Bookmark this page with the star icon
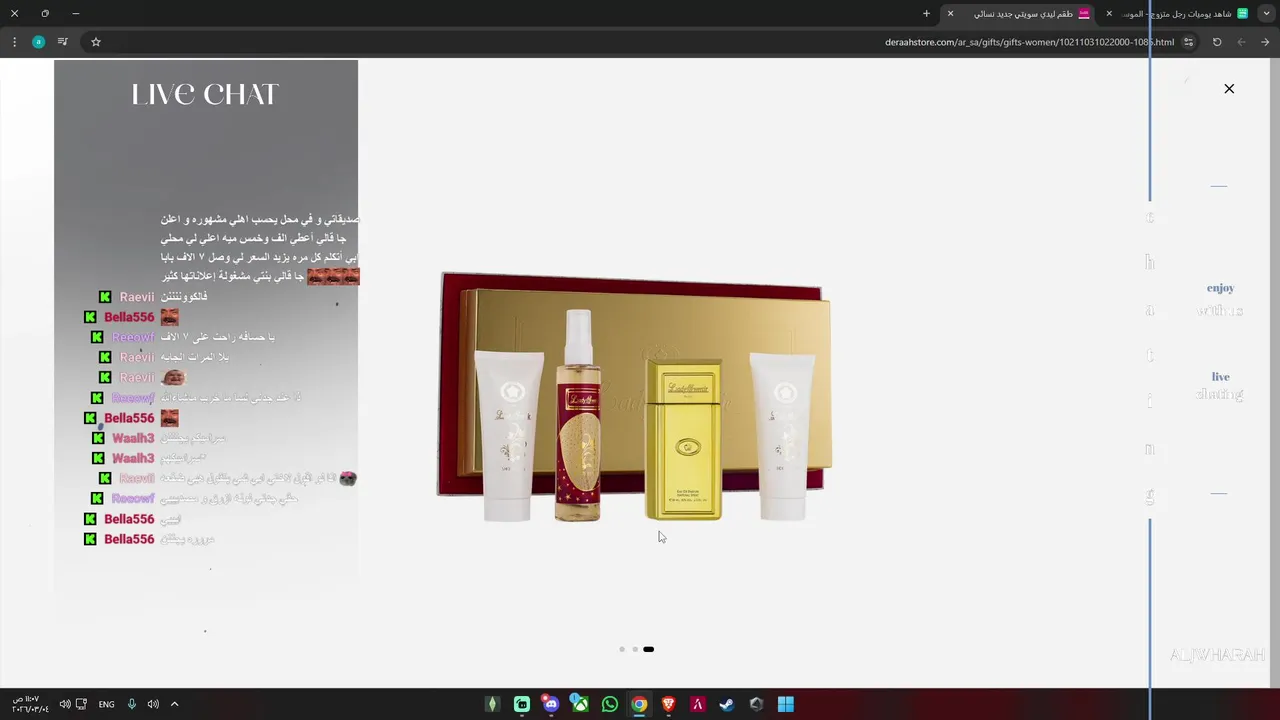The height and width of the screenshot is (720, 1280). point(96,42)
